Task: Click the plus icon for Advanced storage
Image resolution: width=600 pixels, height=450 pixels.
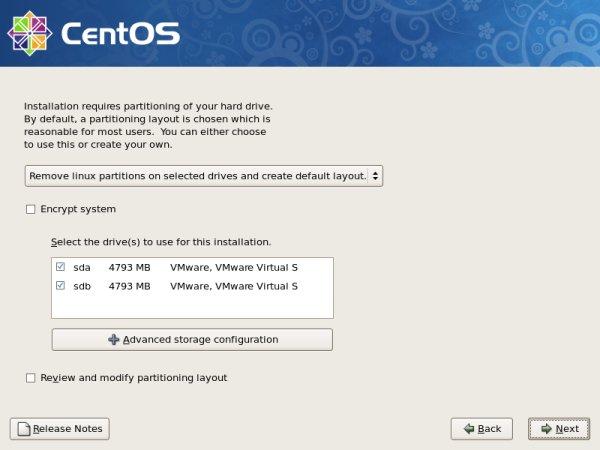Action: point(113,340)
